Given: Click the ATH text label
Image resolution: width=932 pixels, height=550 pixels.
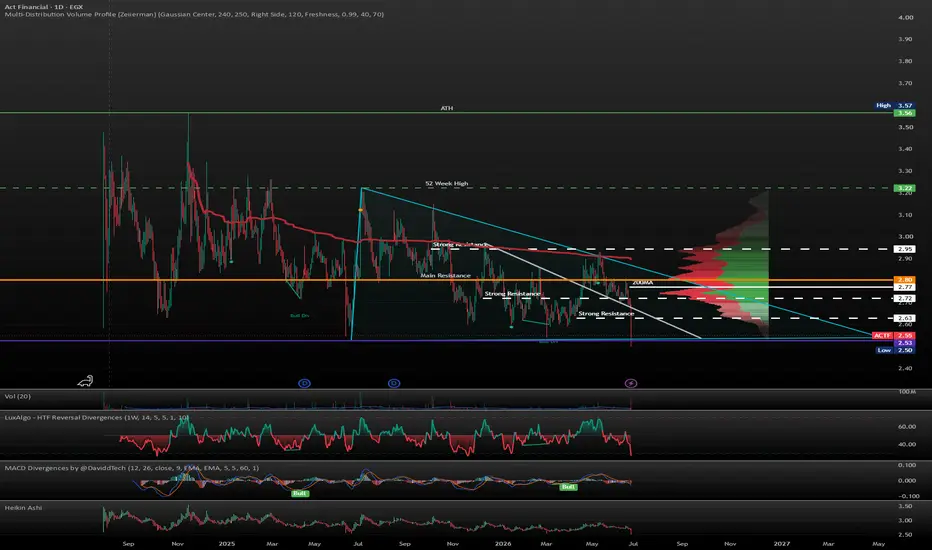Looking at the screenshot, I should coord(446,108).
